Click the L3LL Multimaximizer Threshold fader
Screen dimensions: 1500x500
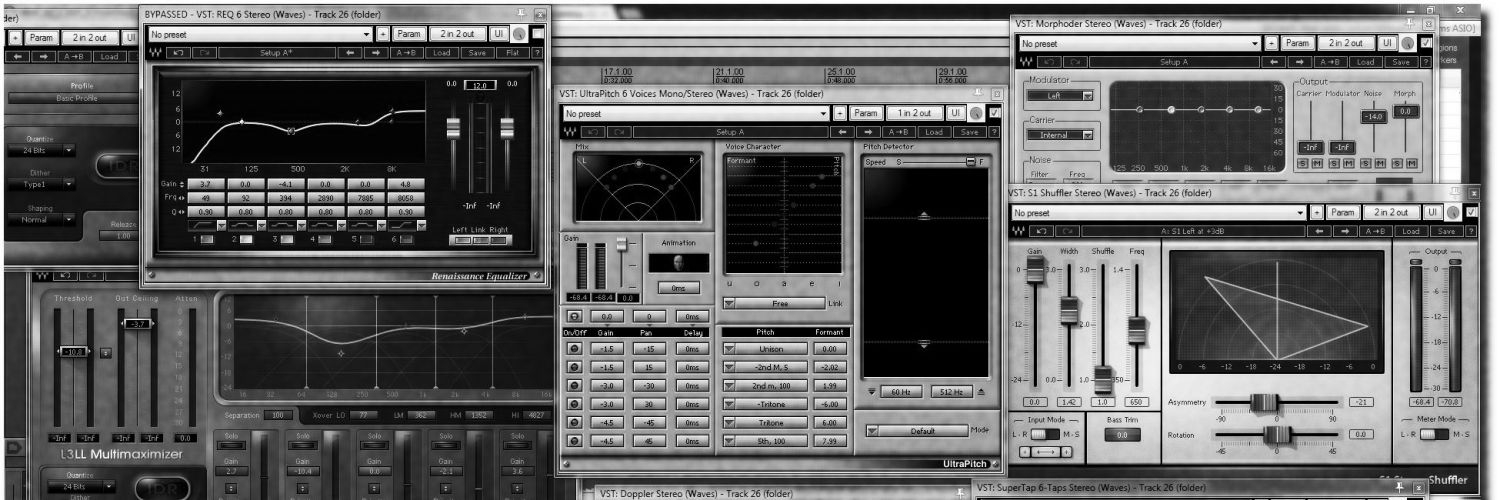point(73,352)
